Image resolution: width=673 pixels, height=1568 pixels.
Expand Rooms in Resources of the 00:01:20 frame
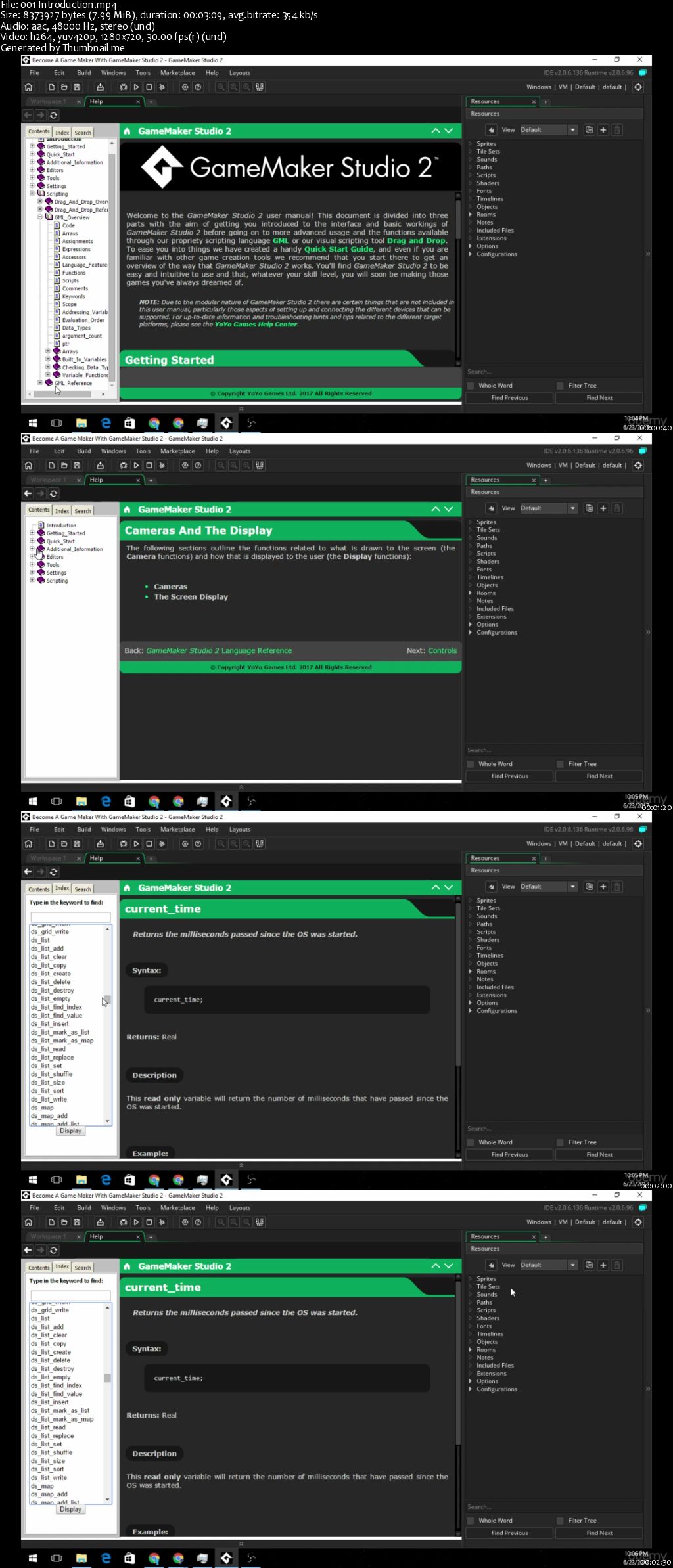pyautogui.click(x=471, y=593)
